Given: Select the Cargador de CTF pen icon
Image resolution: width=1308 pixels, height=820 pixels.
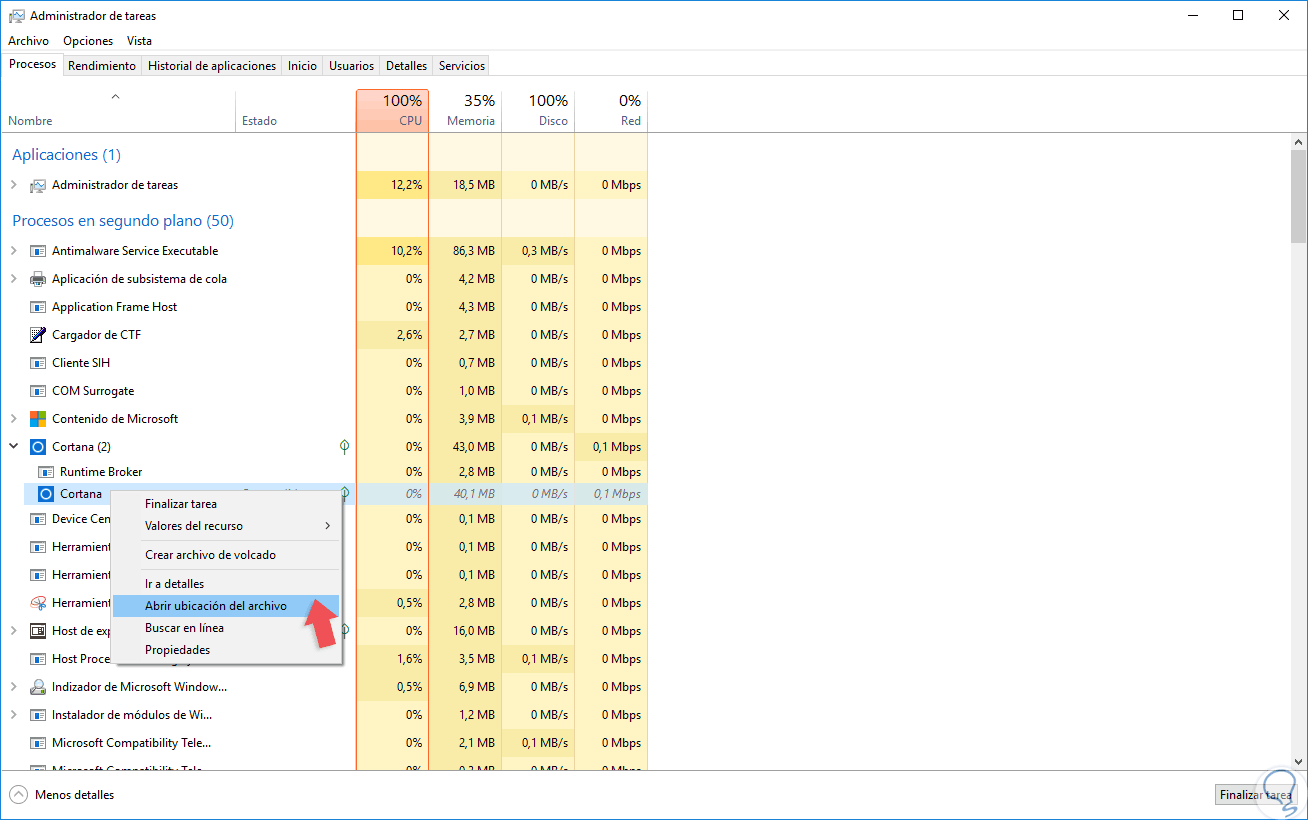Looking at the screenshot, I should (x=38, y=335).
